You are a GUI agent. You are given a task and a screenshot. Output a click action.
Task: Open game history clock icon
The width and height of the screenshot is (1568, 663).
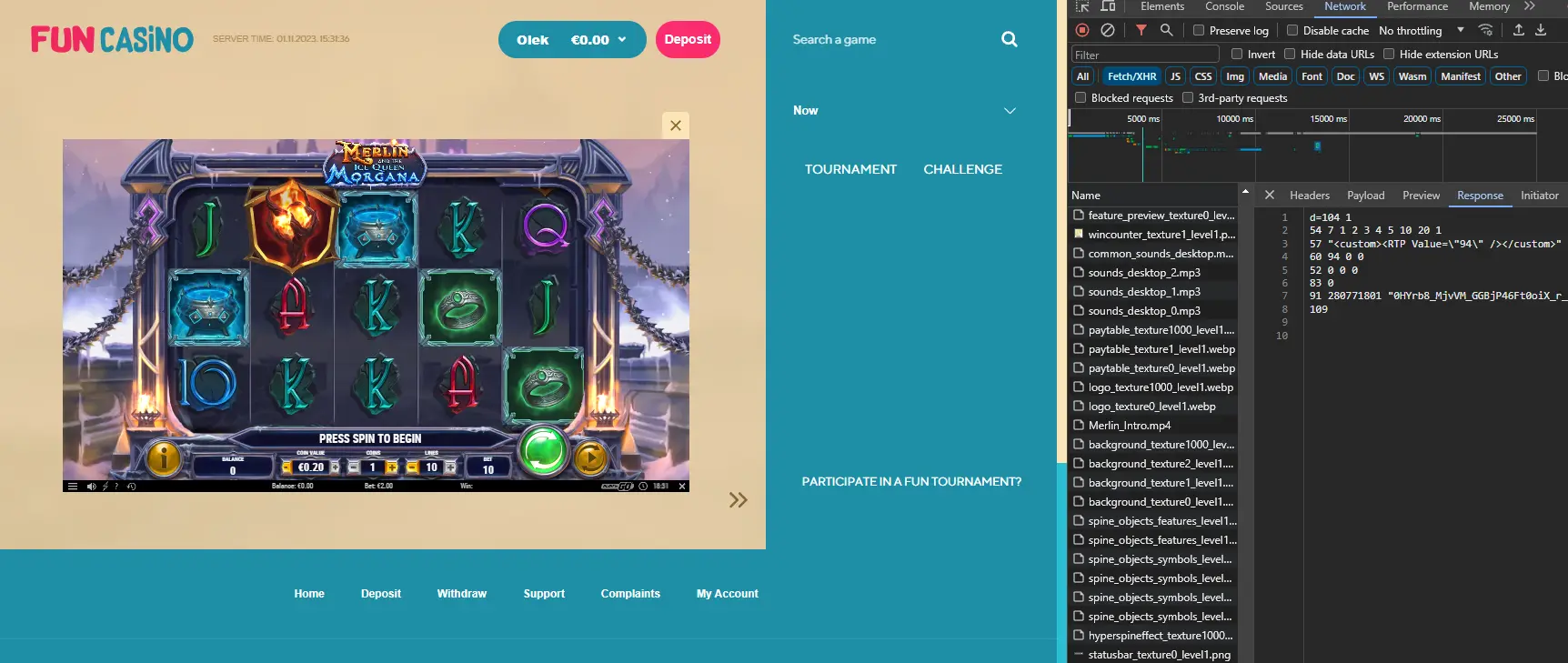[131, 487]
